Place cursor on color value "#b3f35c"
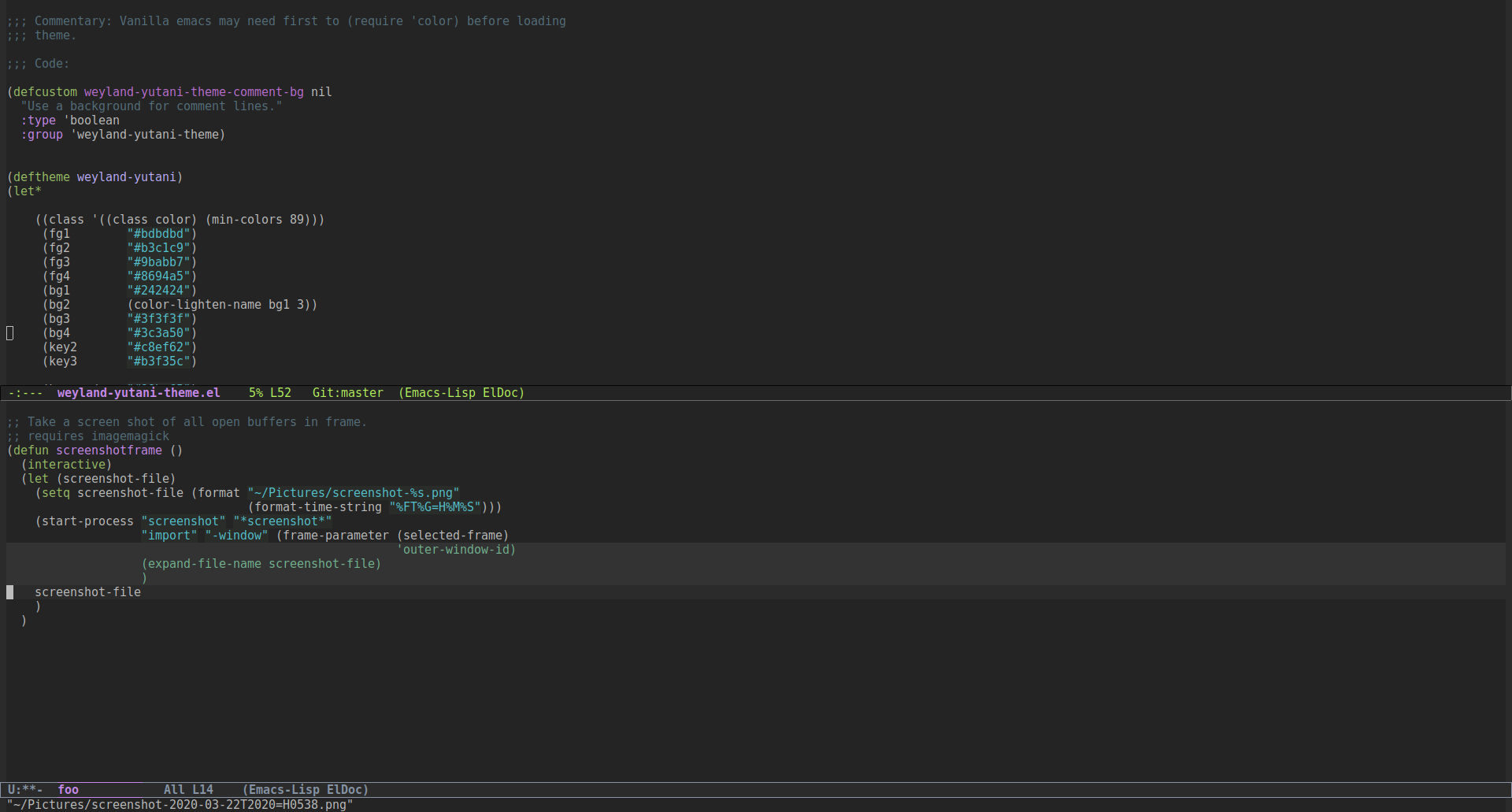The height and width of the screenshot is (812, 1512). coord(159,361)
